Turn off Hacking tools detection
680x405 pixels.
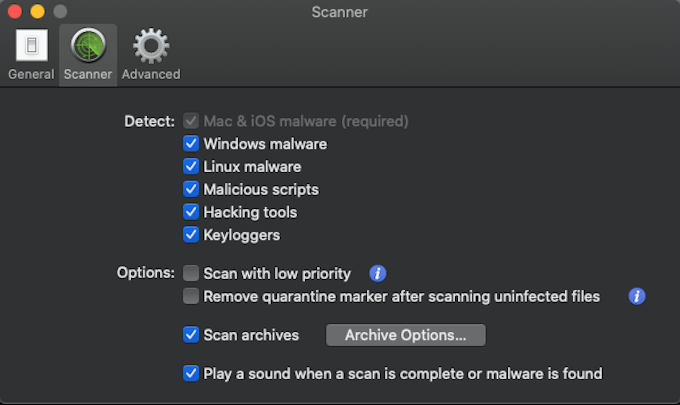click(x=191, y=212)
